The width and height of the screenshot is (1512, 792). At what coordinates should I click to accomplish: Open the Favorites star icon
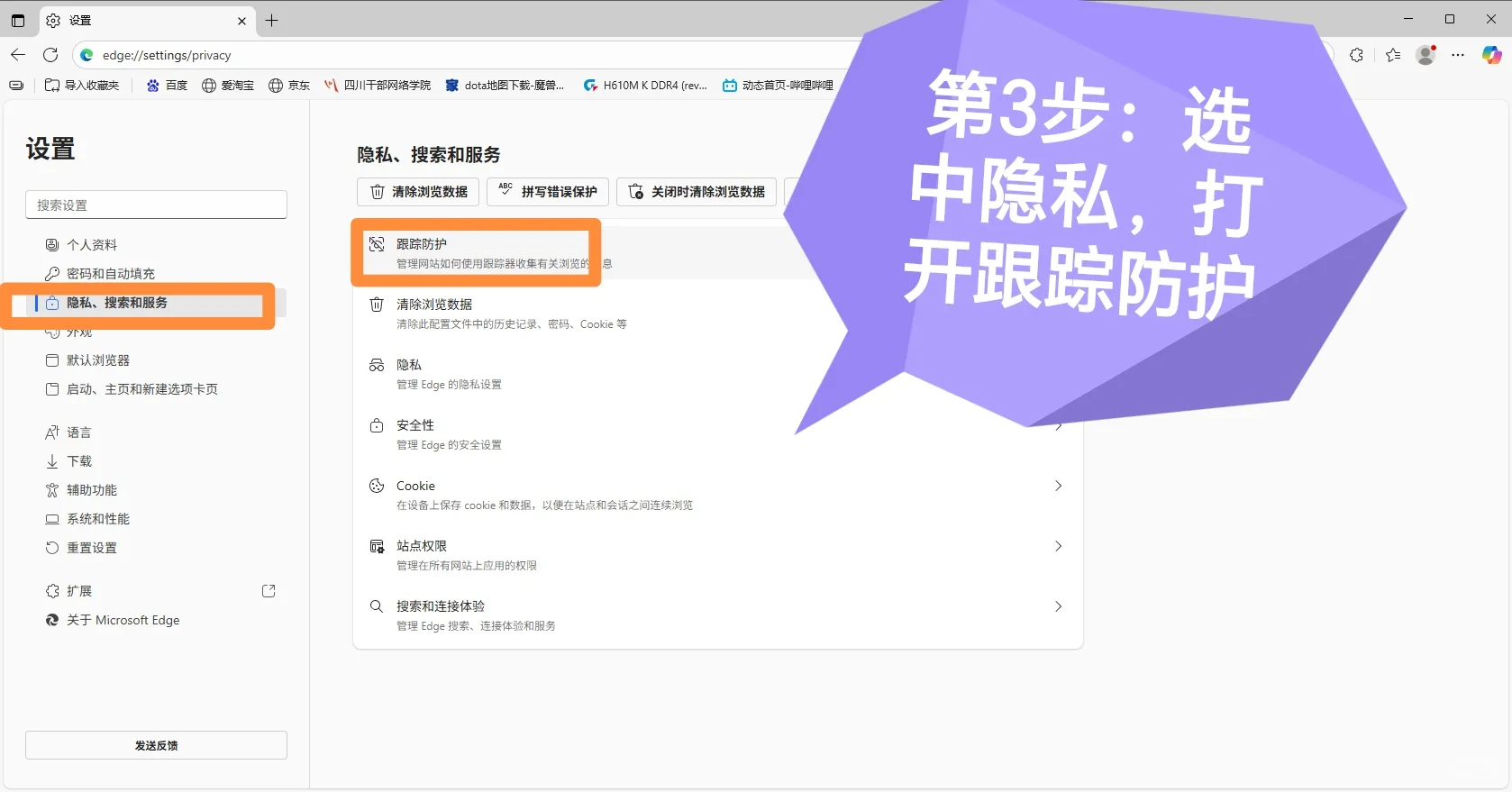(1393, 55)
